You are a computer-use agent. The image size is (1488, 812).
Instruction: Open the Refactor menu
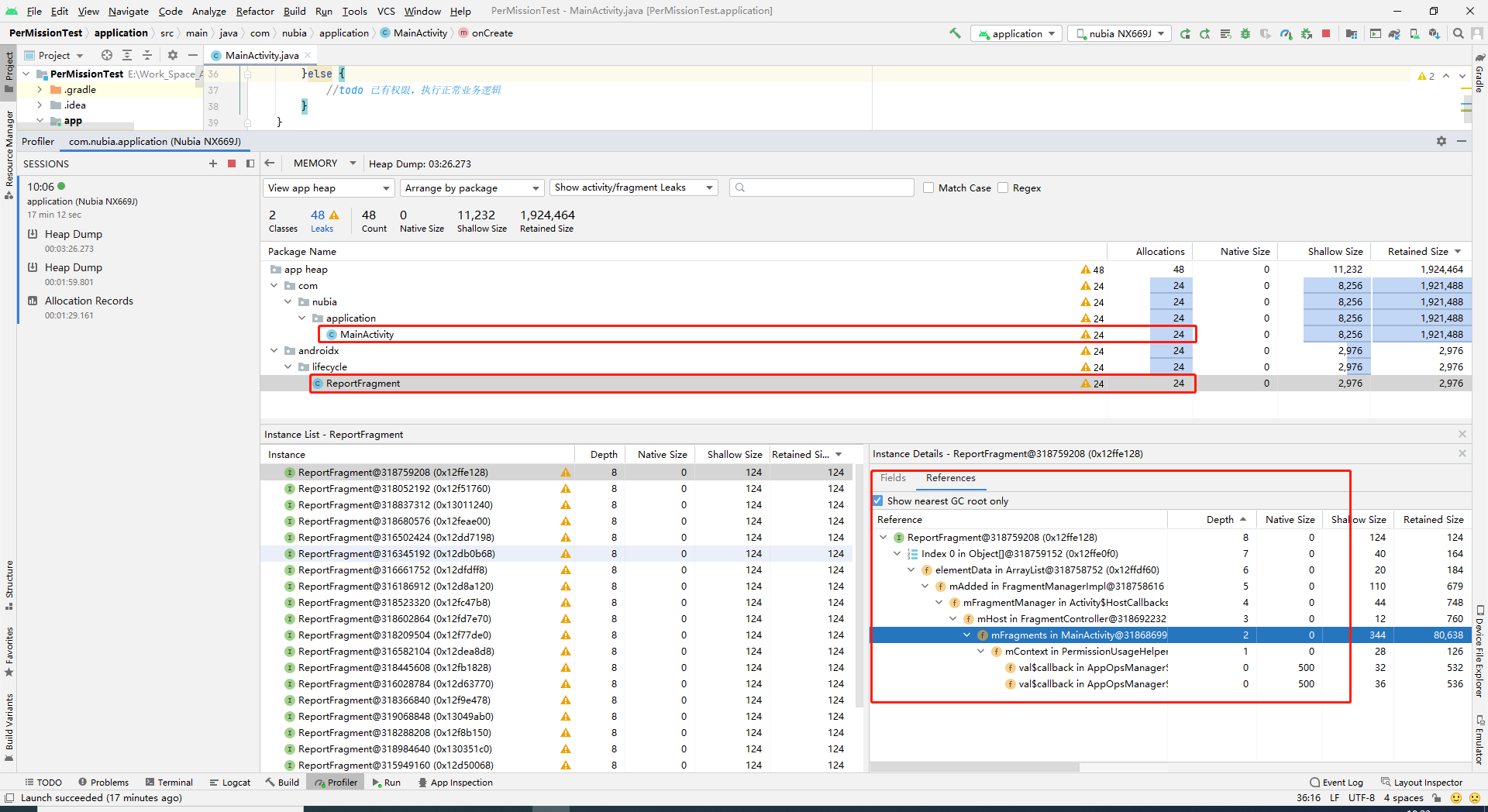click(255, 11)
